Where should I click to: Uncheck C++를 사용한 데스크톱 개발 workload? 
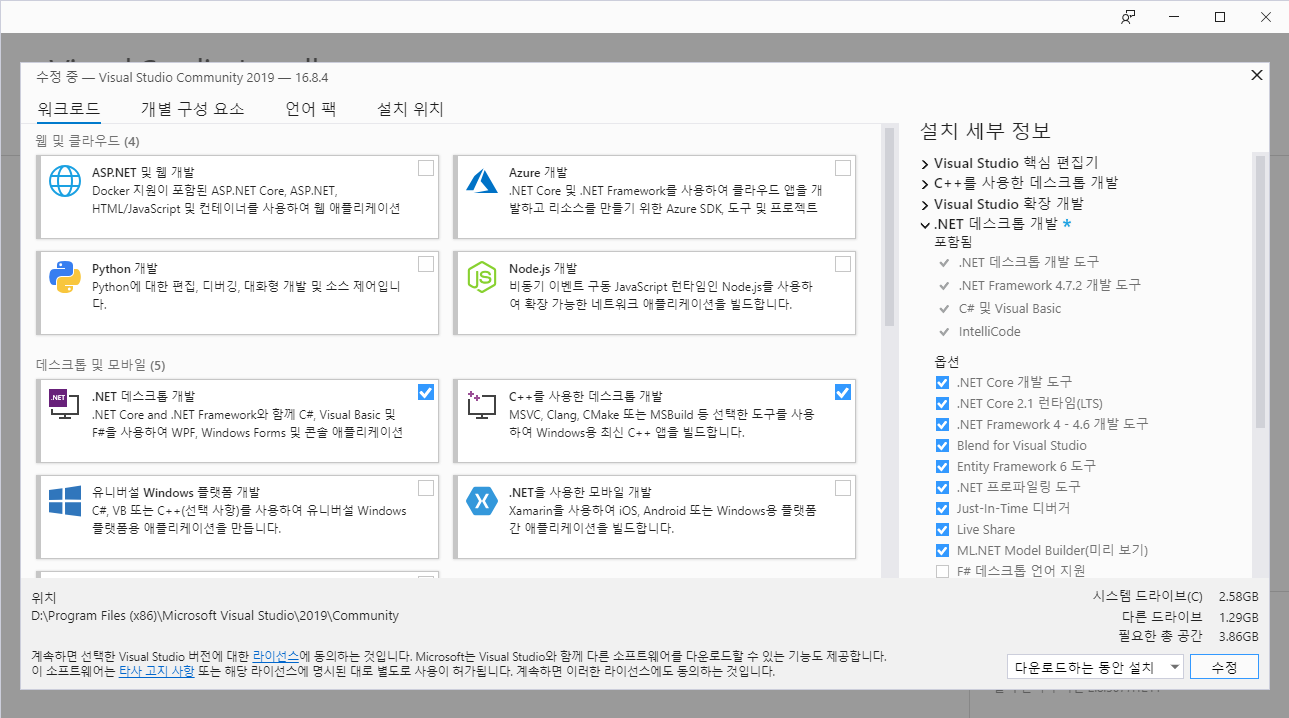tap(843, 392)
